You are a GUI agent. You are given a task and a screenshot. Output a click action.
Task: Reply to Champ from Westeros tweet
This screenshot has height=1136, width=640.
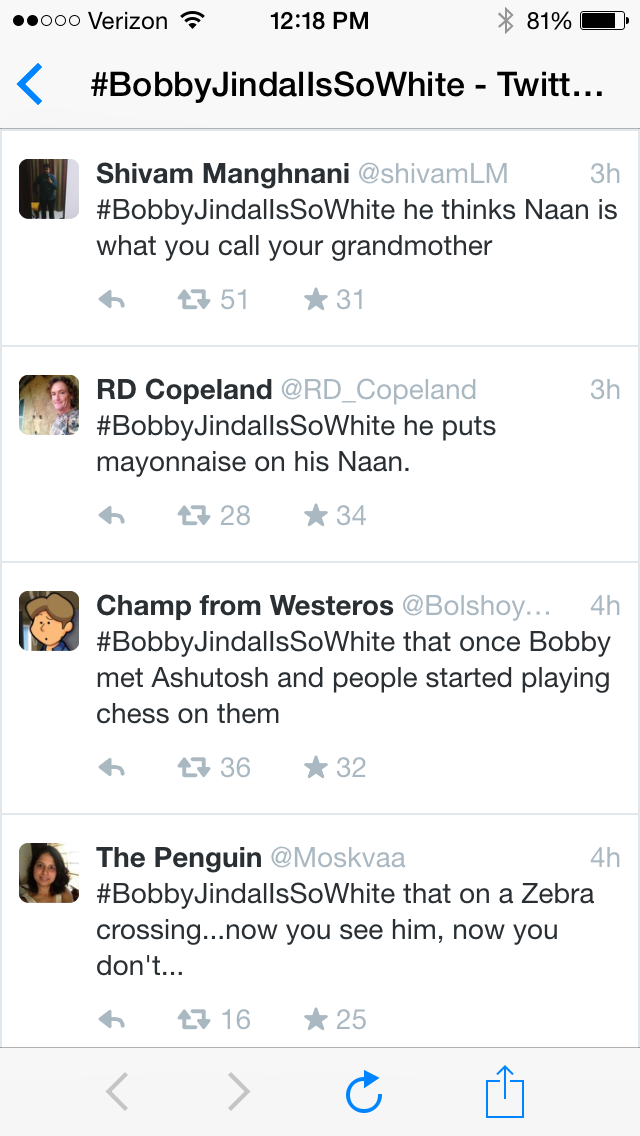point(112,768)
